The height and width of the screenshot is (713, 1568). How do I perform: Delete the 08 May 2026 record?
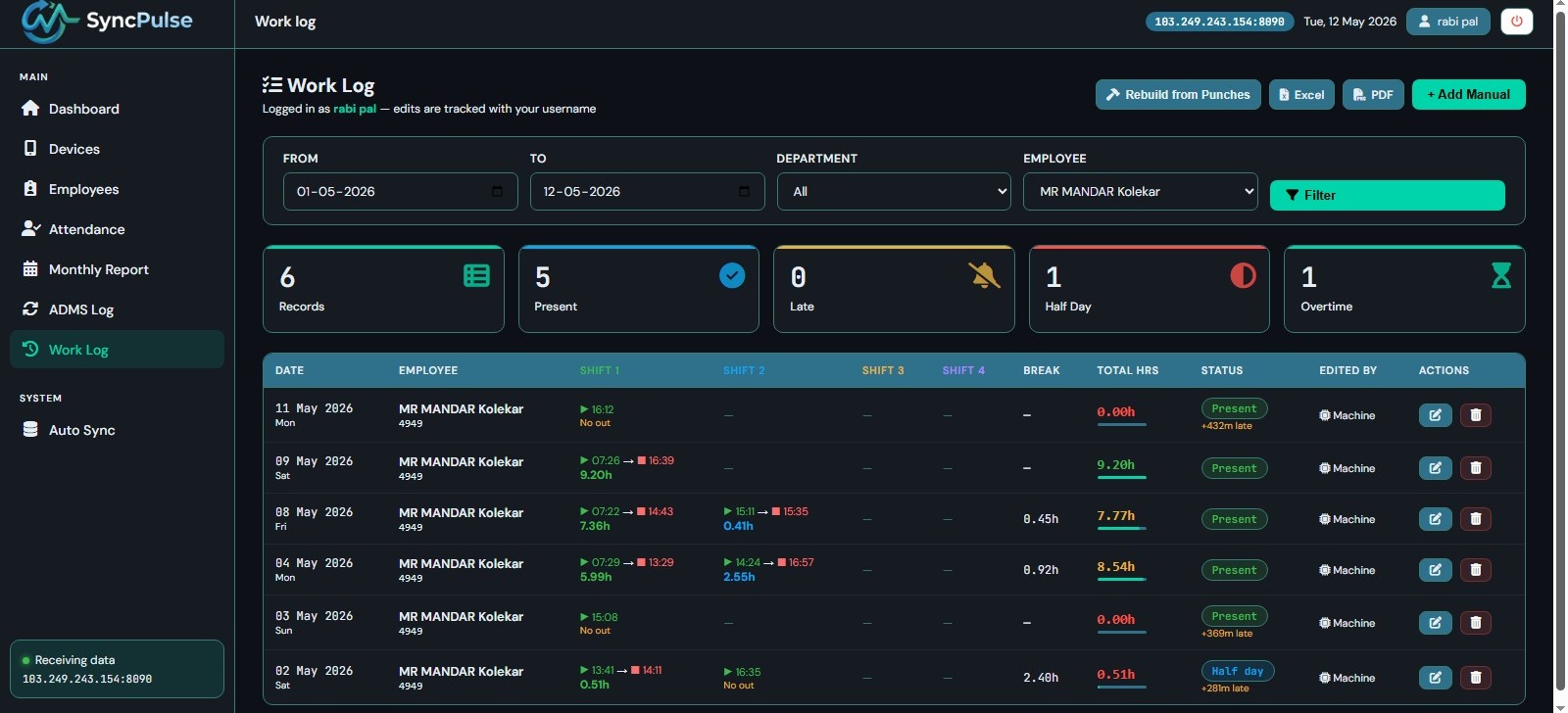pyautogui.click(x=1476, y=519)
